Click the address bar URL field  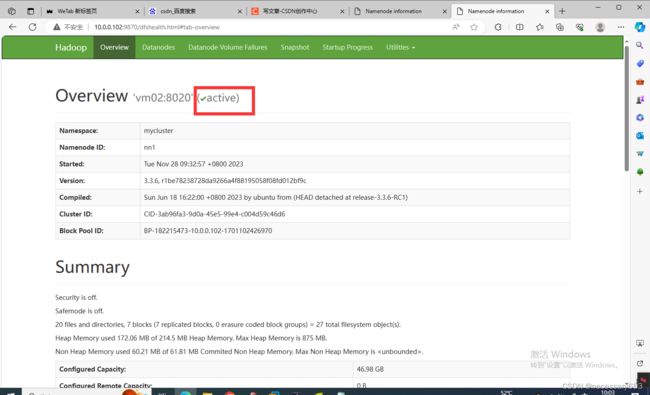[x=157, y=27]
